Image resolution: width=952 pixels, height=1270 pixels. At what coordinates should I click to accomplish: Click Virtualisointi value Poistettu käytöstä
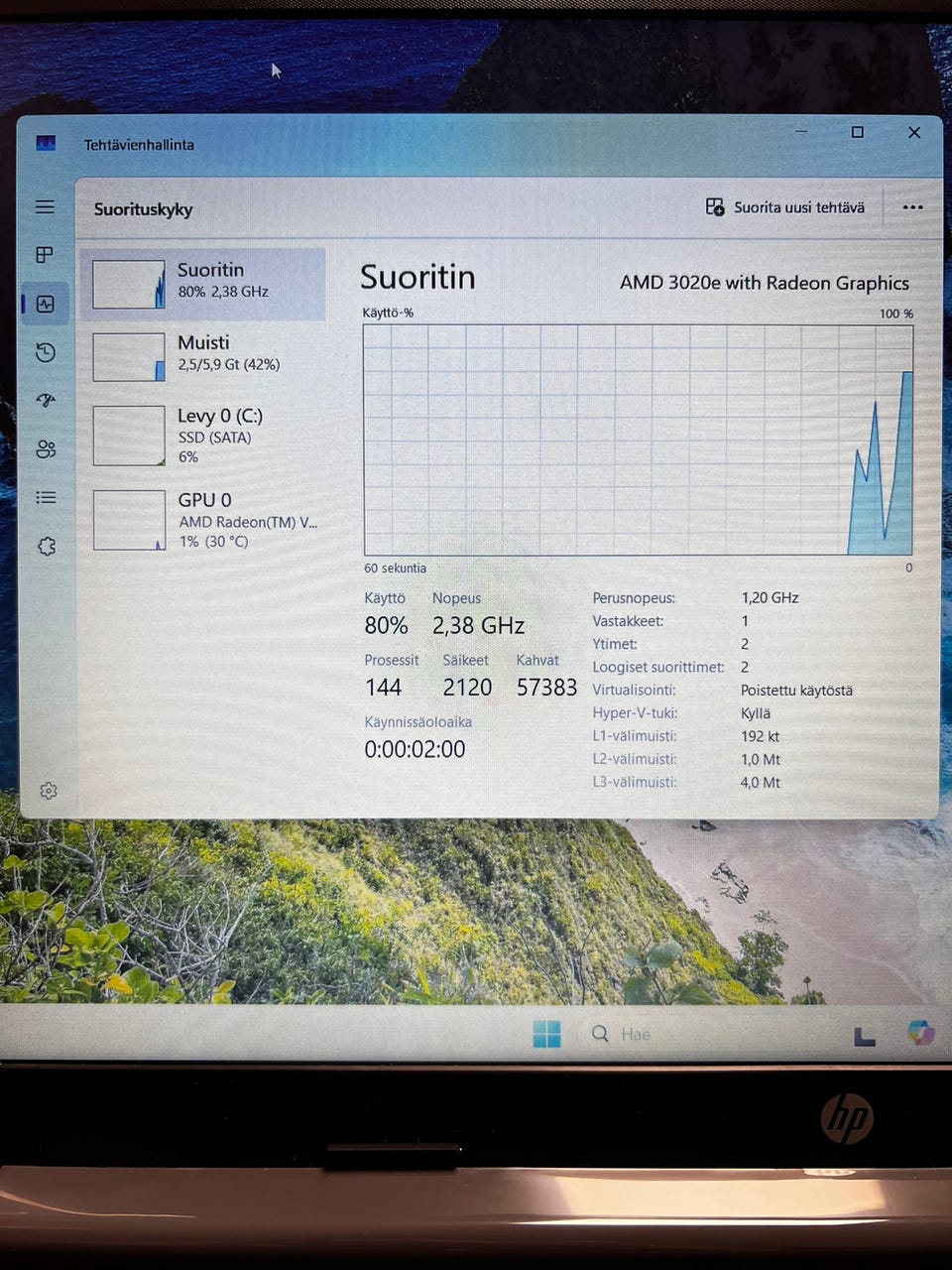tap(796, 690)
